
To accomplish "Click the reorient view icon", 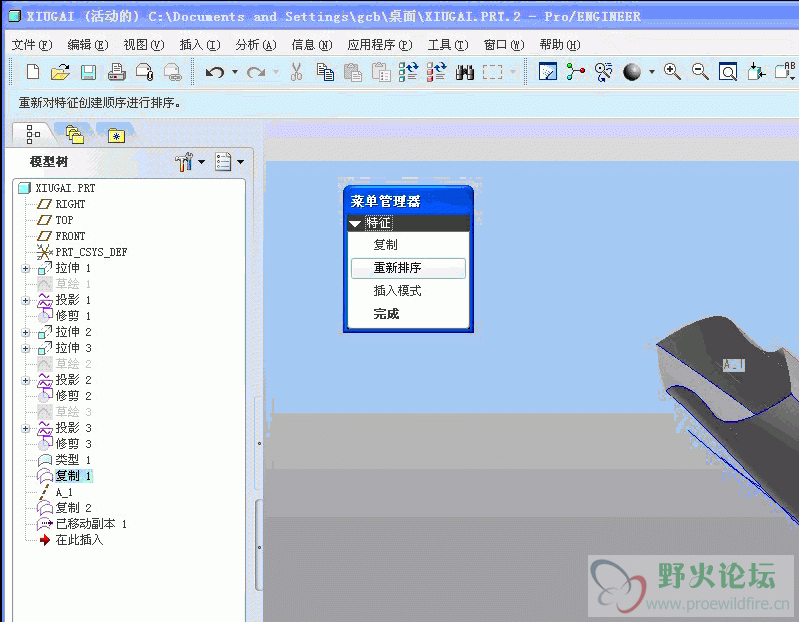I will point(756,72).
